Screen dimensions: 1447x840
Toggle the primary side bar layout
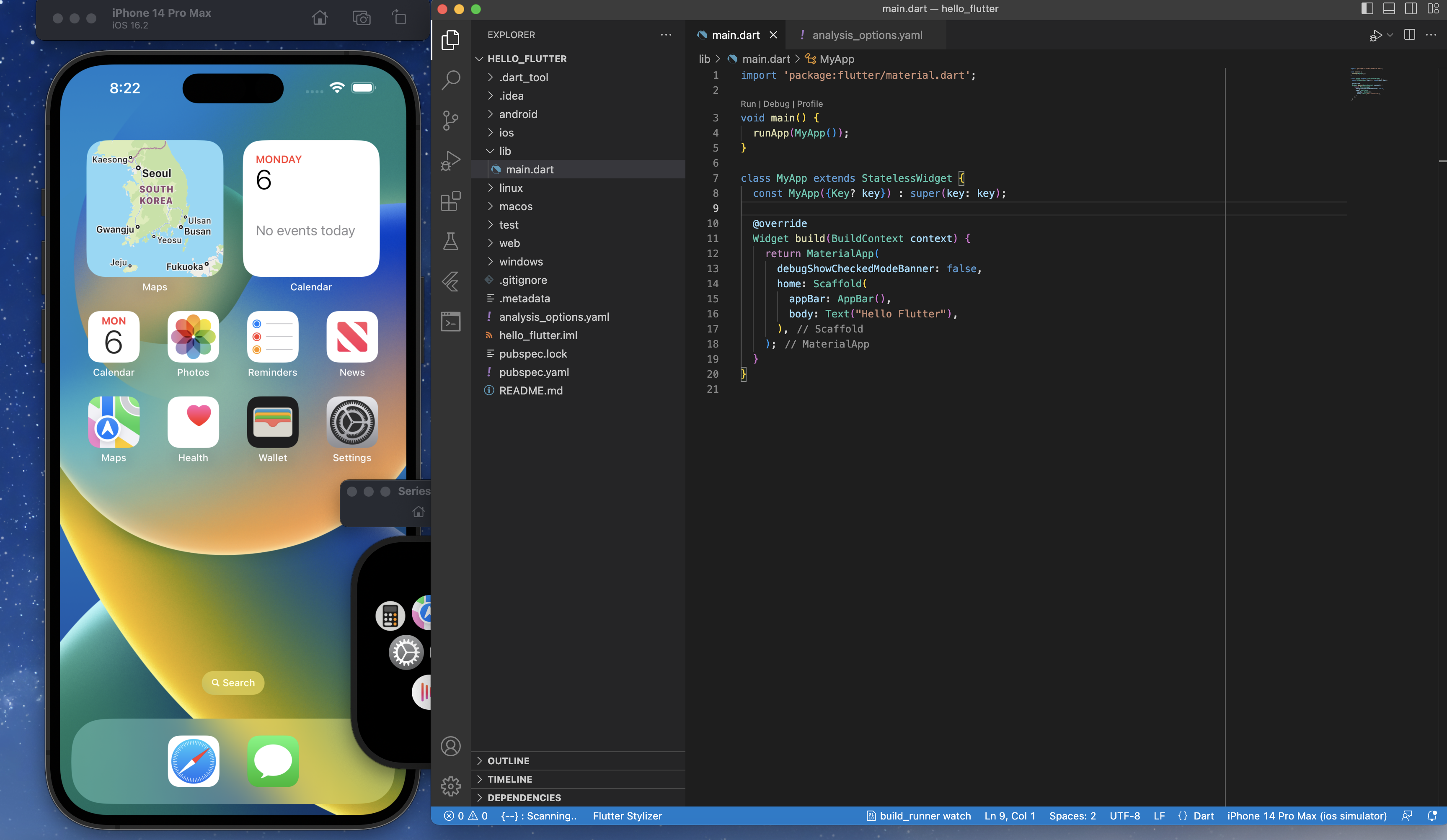(1367, 9)
